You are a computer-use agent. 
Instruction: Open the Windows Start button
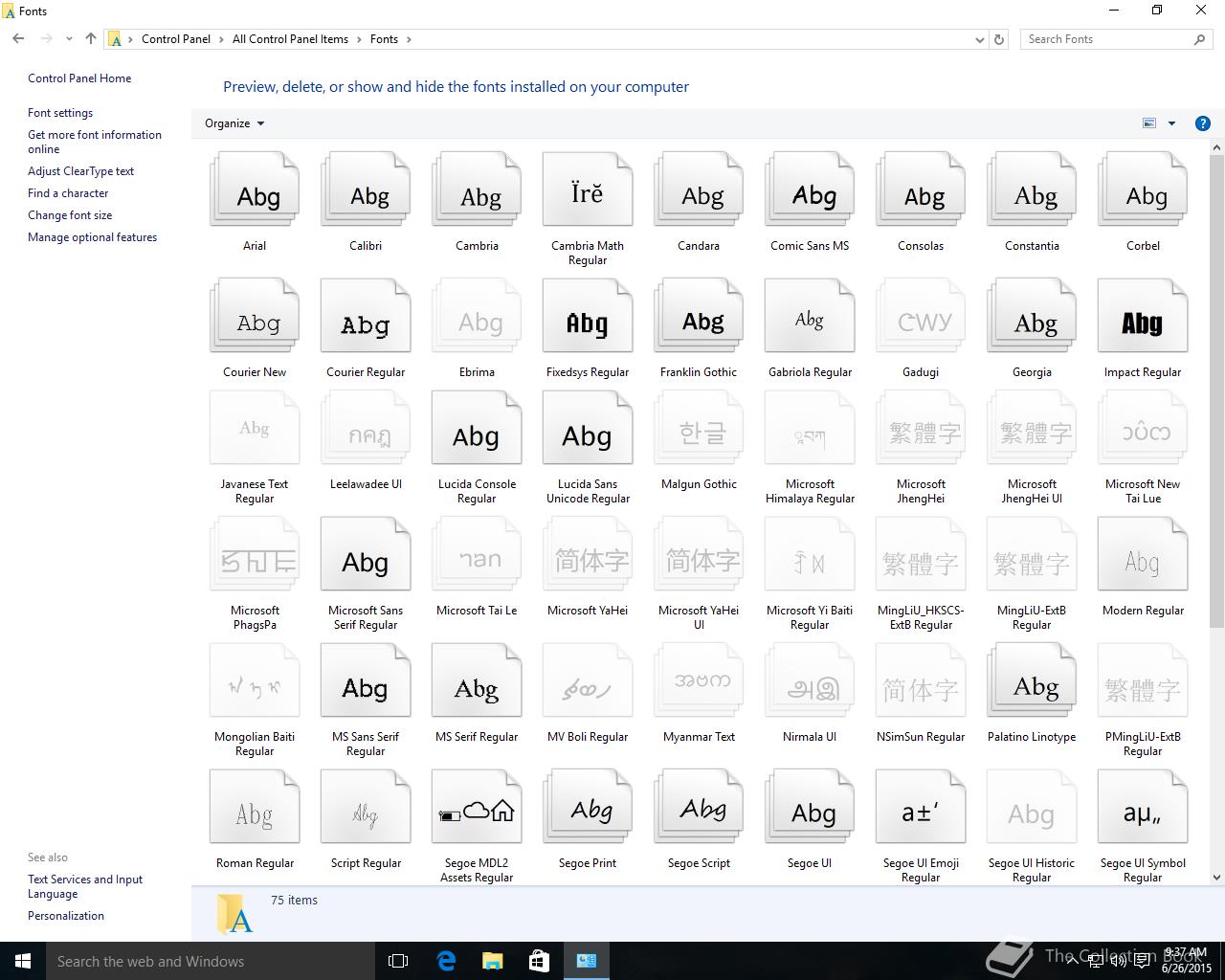pos(23,961)
